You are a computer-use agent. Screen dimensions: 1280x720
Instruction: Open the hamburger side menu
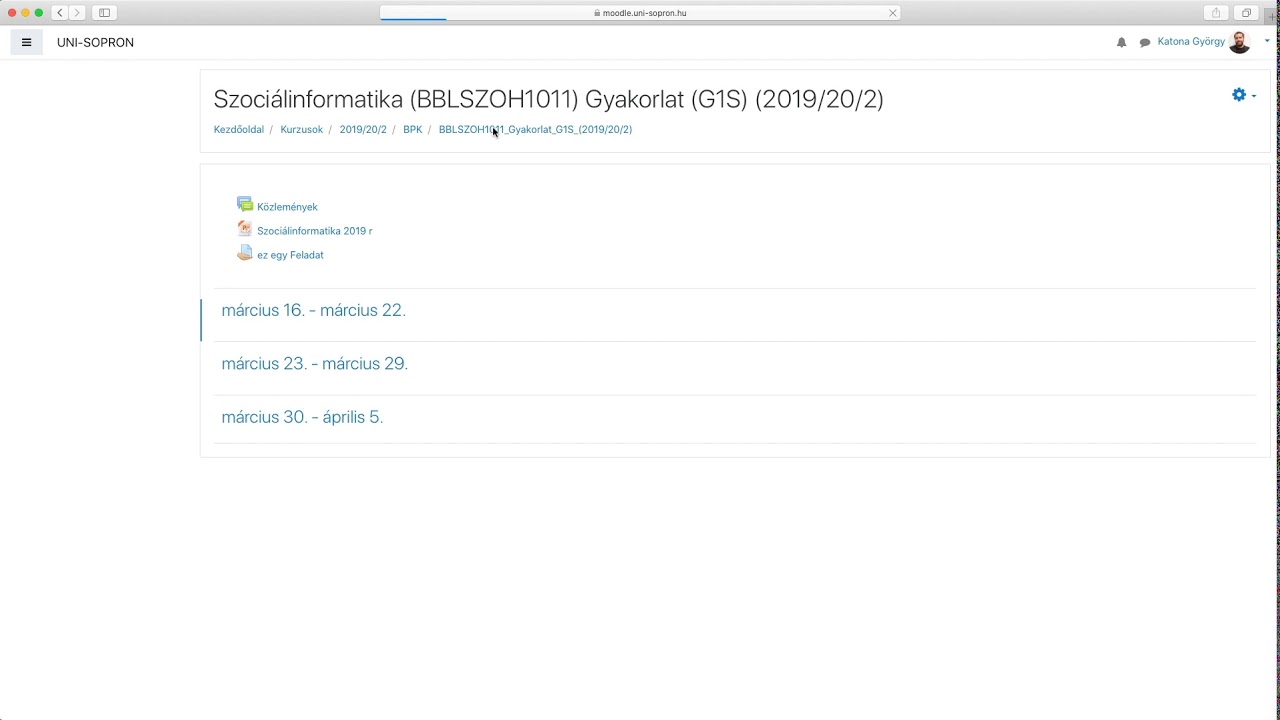[26, 42]
